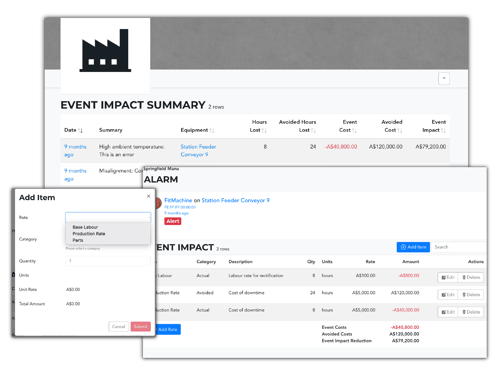
Task: Delete the Labour rate for rectification row
Action: (x=471, y=277)
